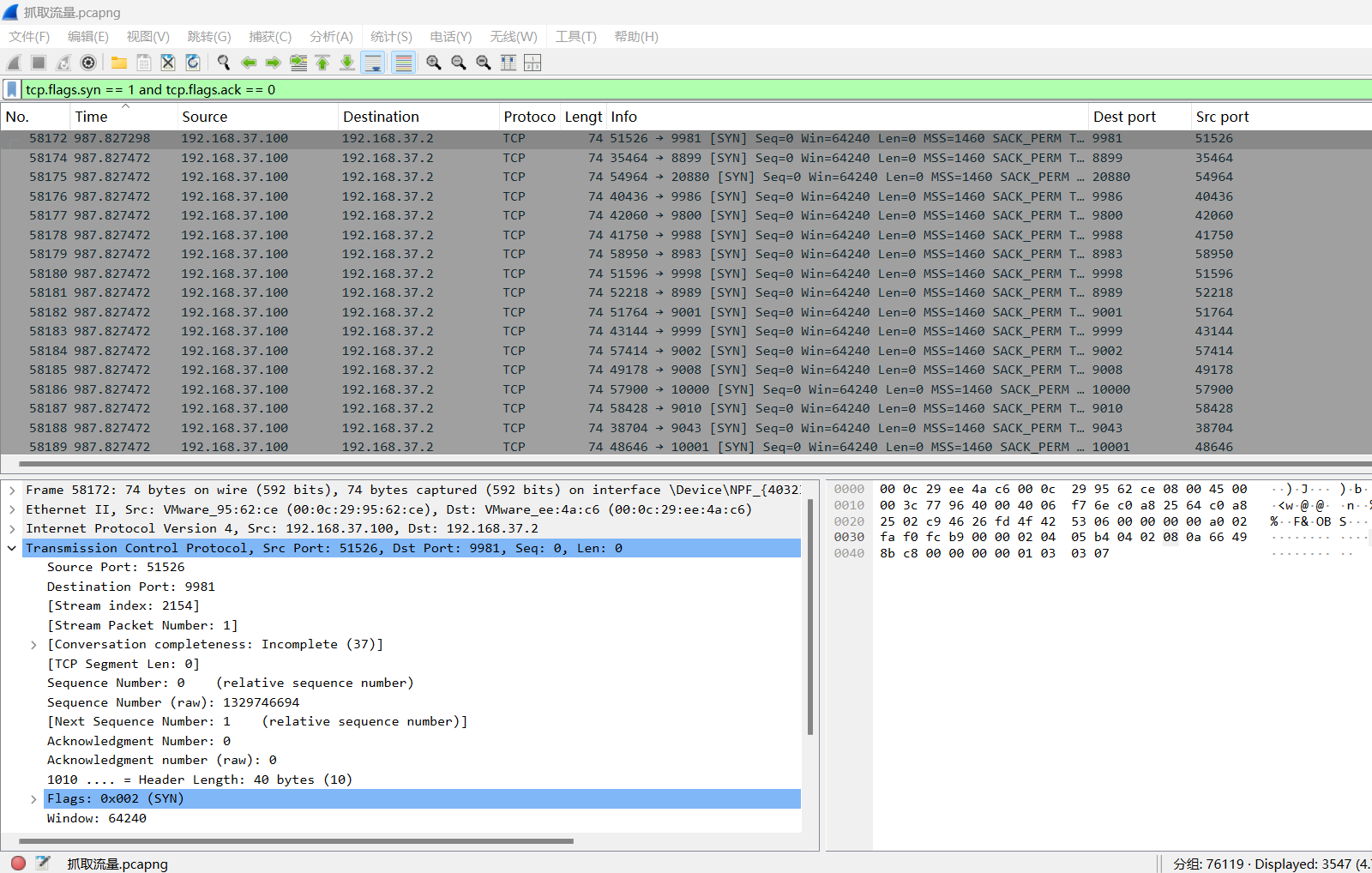Screen dimensions: 1372x873
Task: Jump to the last packet
Action: click(x=347, y=63)
